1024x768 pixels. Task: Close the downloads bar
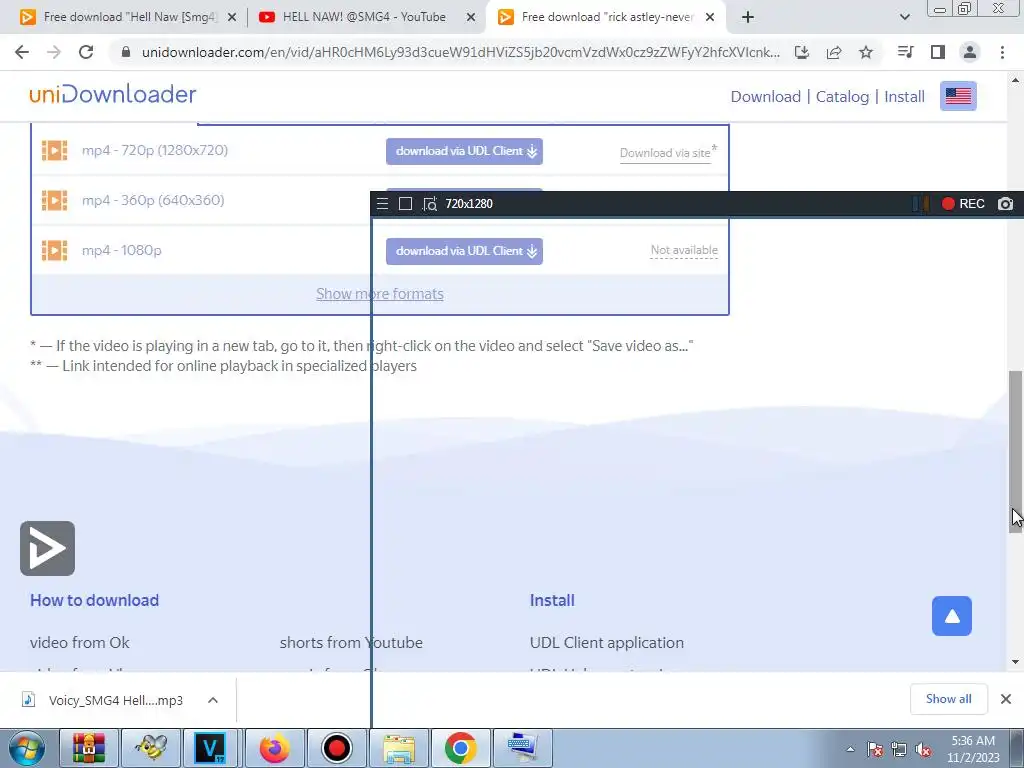1006,699
